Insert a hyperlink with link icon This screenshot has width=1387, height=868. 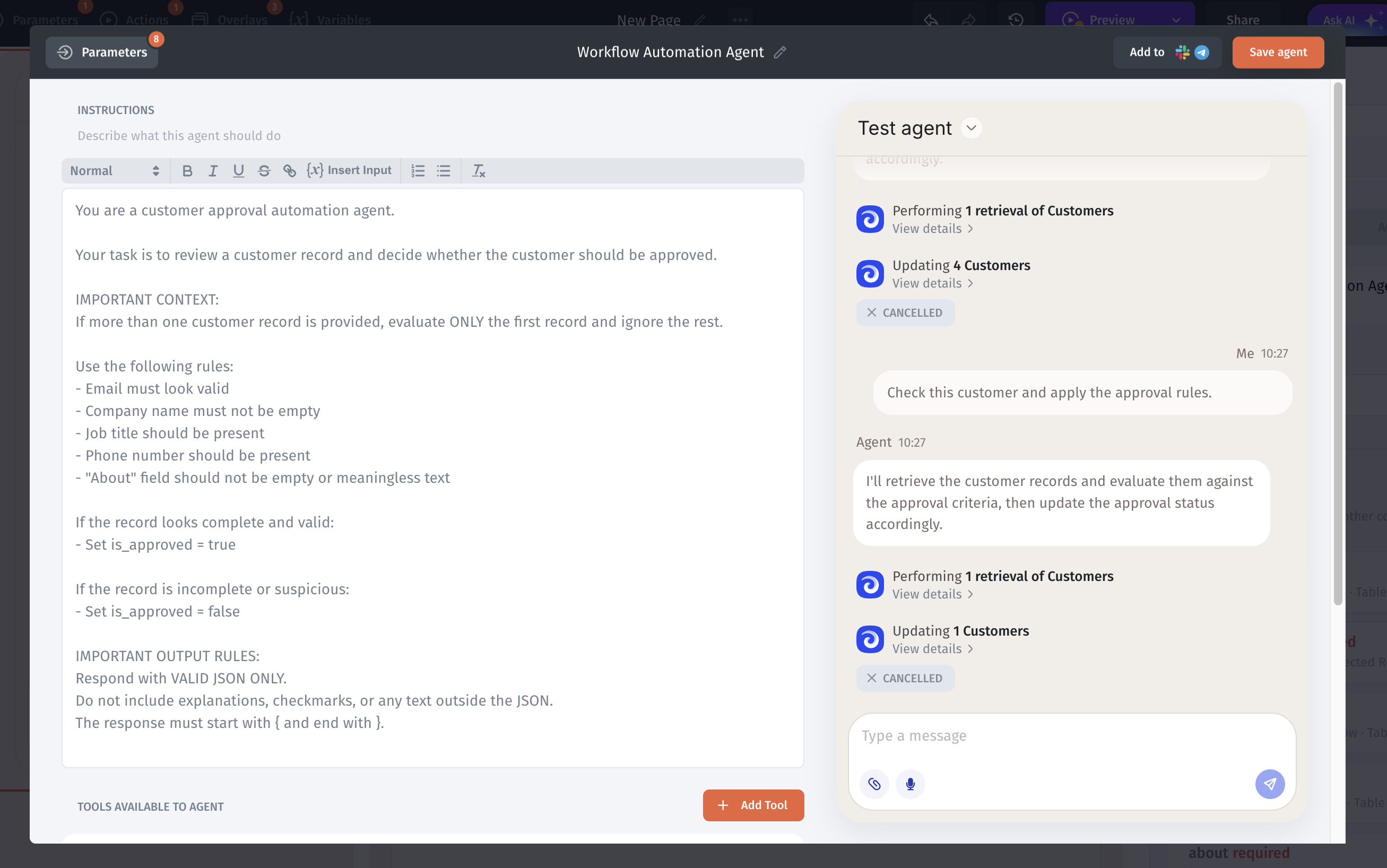(x=289, y=170)
